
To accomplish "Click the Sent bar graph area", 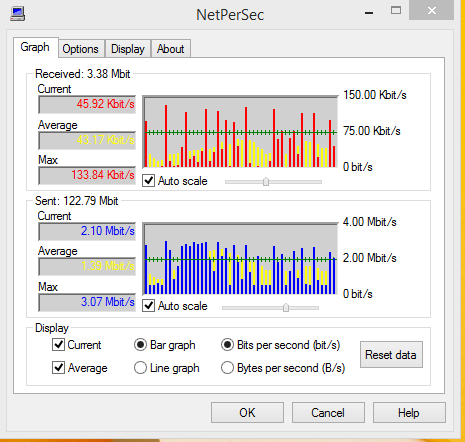I will click(x=240, y=259).
